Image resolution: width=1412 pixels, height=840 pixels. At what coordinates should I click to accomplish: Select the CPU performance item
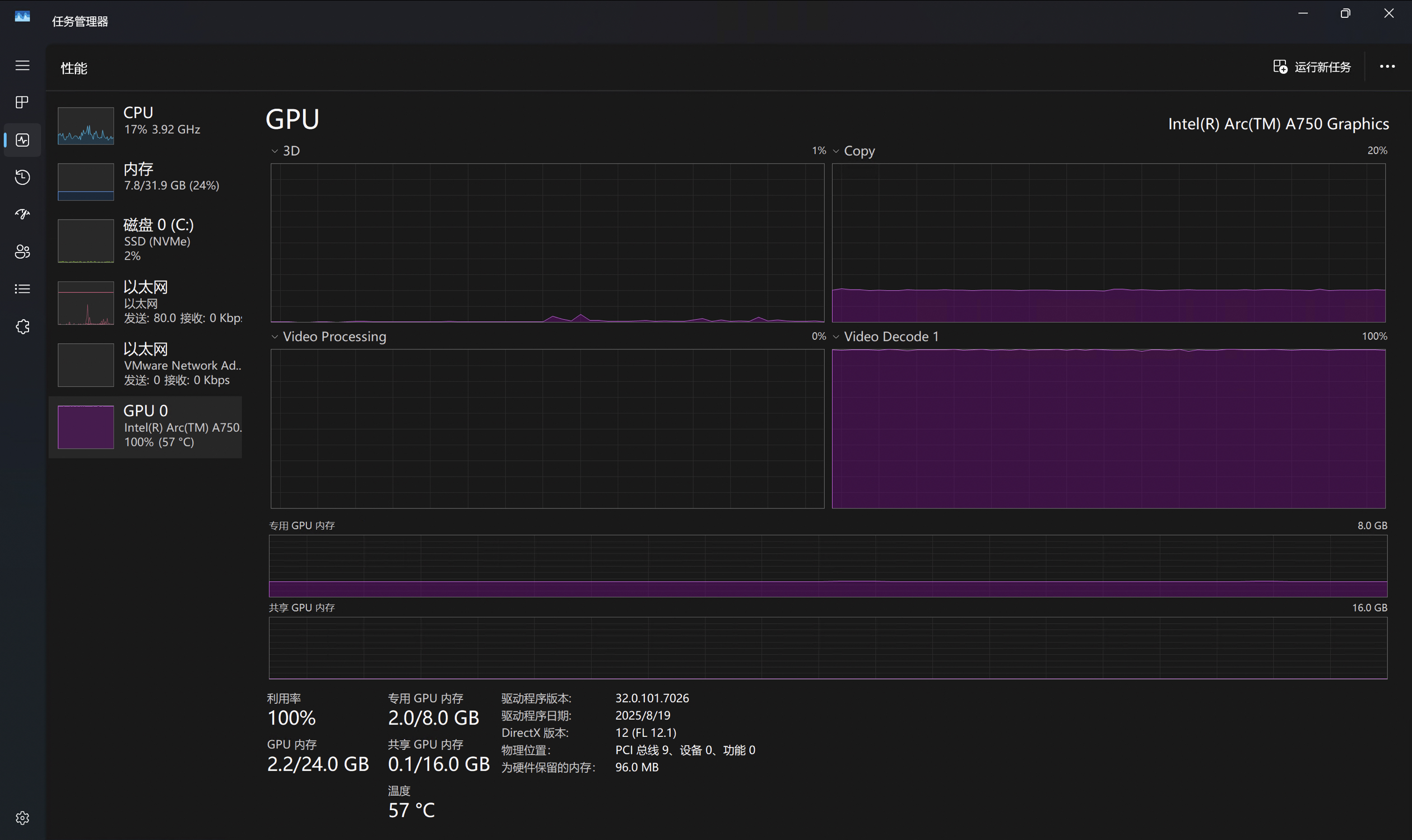147,125
